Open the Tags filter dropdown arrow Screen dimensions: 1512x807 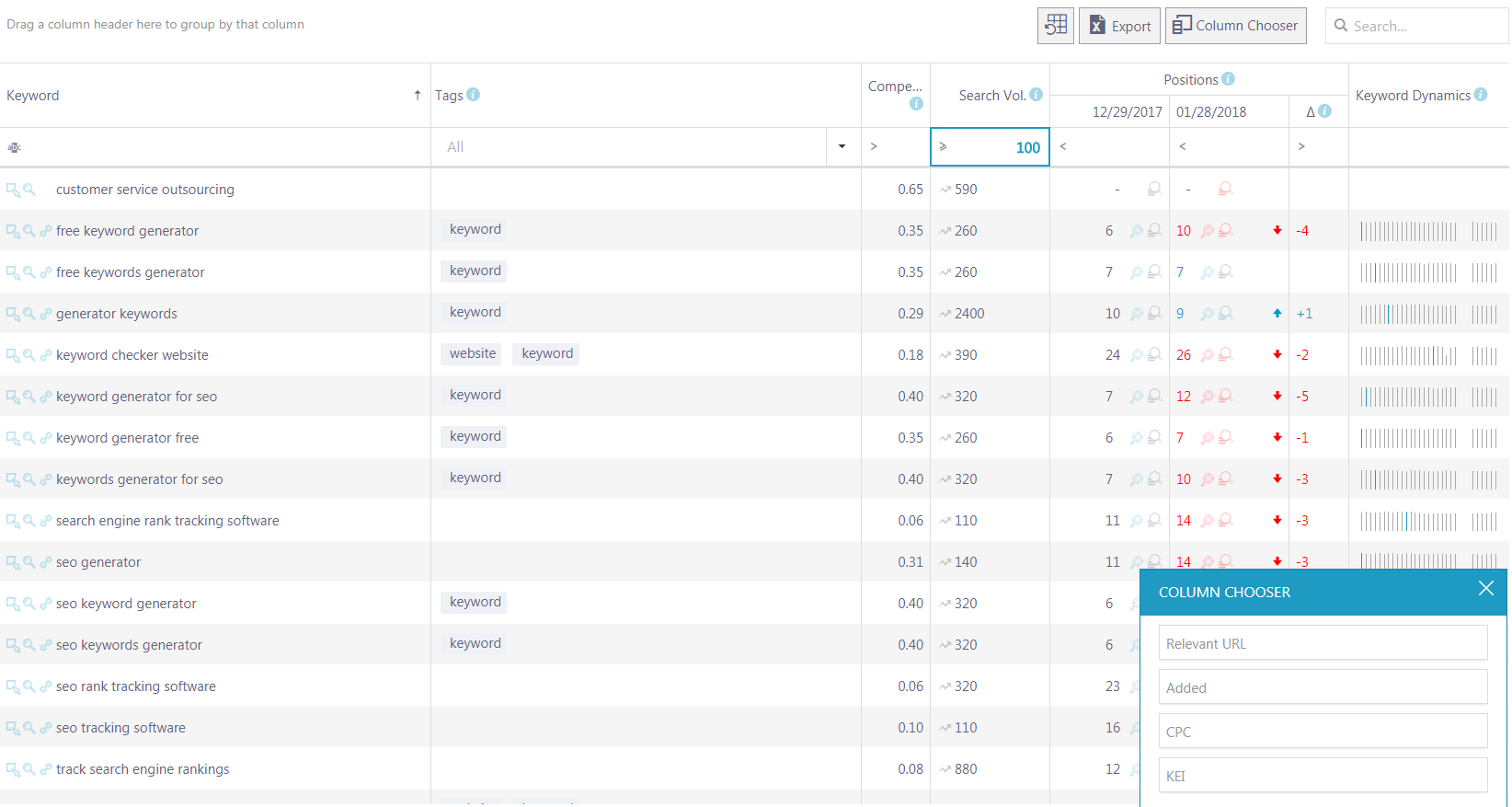tap(842, 147)
